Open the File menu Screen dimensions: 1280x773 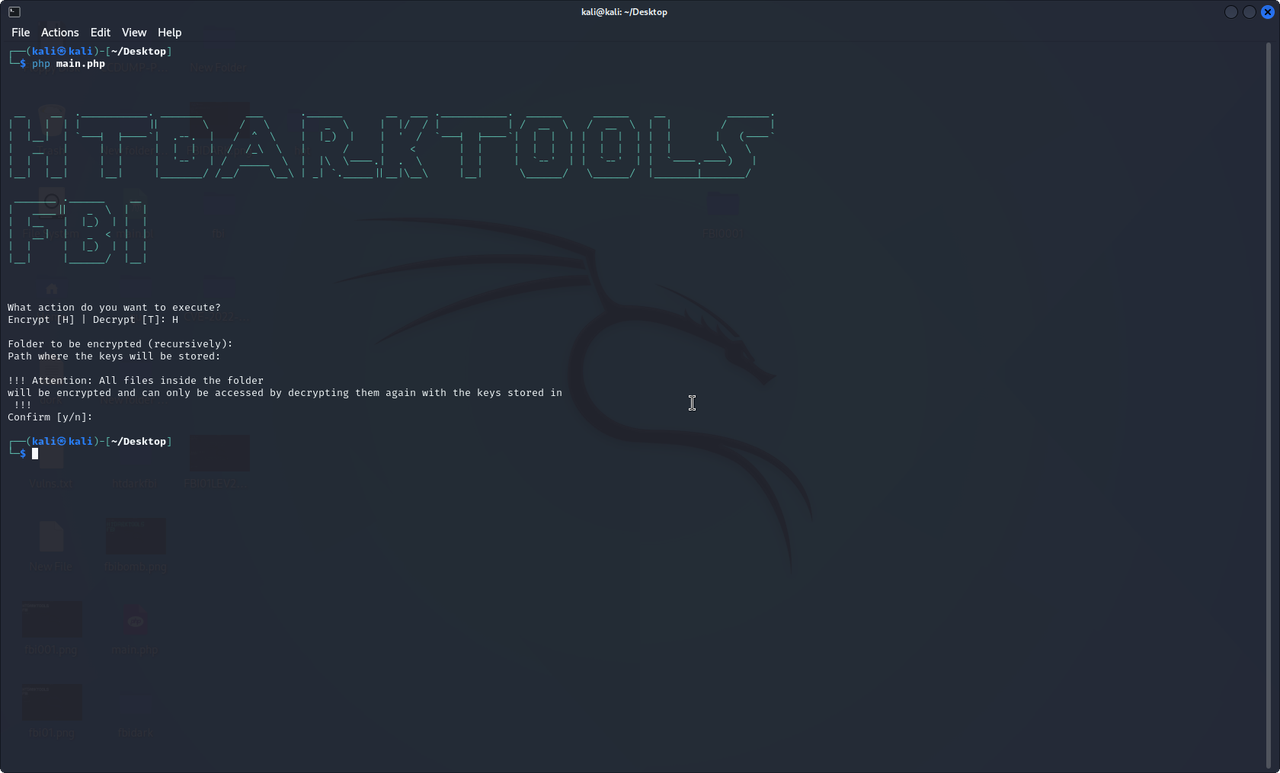(x=20, y=33)
